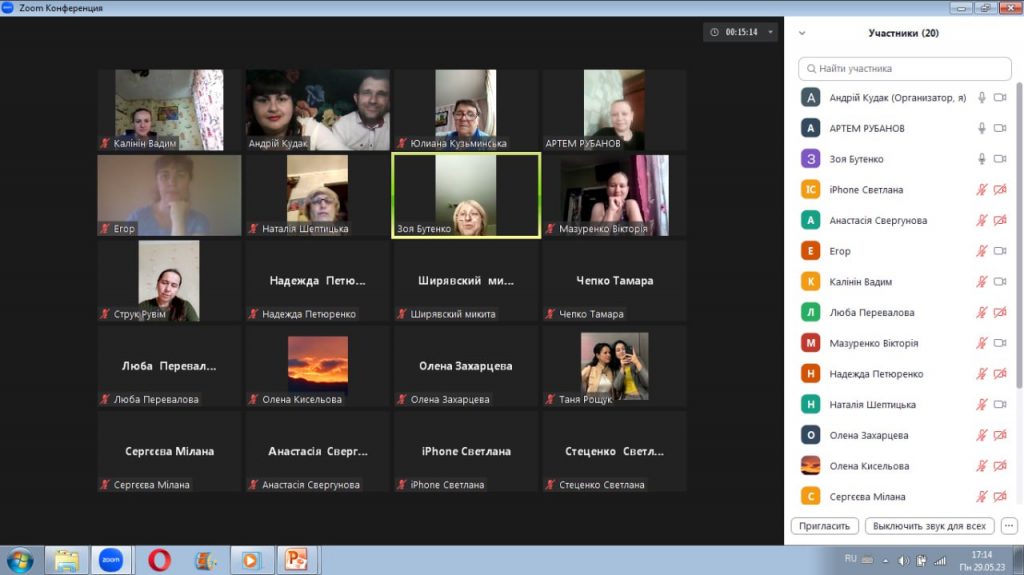
Task: Click camera-off icon for Надежда Петюренко in list
Action: click(1000, 374)
